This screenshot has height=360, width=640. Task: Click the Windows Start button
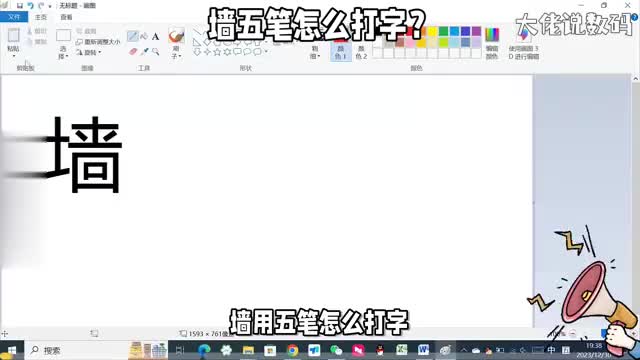point(11,350)
